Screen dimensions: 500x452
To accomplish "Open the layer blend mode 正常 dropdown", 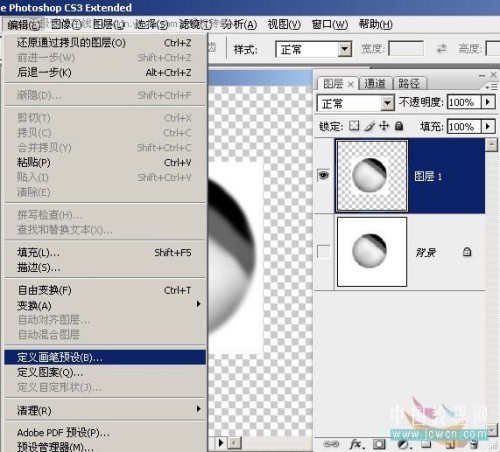I will click(x=355, y=103).
